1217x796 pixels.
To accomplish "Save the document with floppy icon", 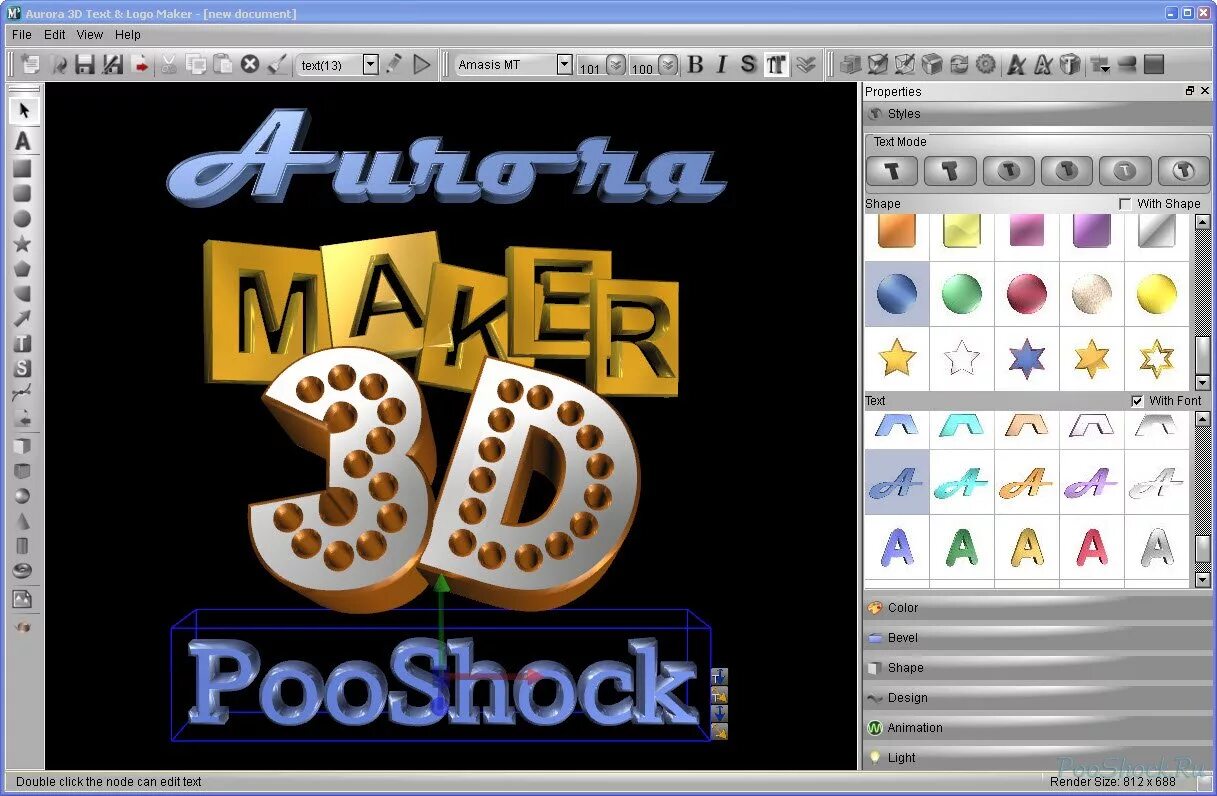I will 85,65.
